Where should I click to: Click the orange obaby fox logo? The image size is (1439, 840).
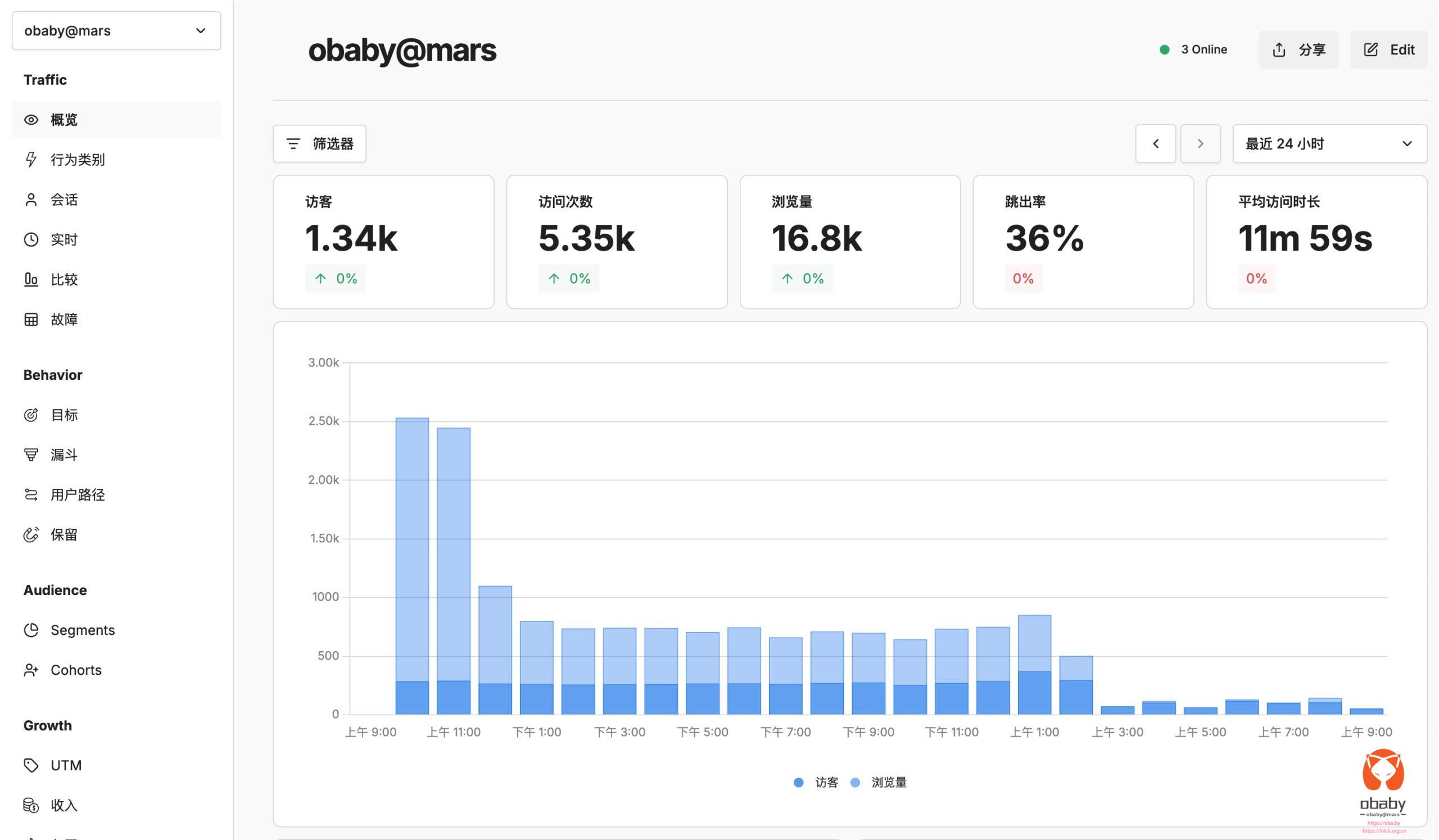click(1382, 770)
